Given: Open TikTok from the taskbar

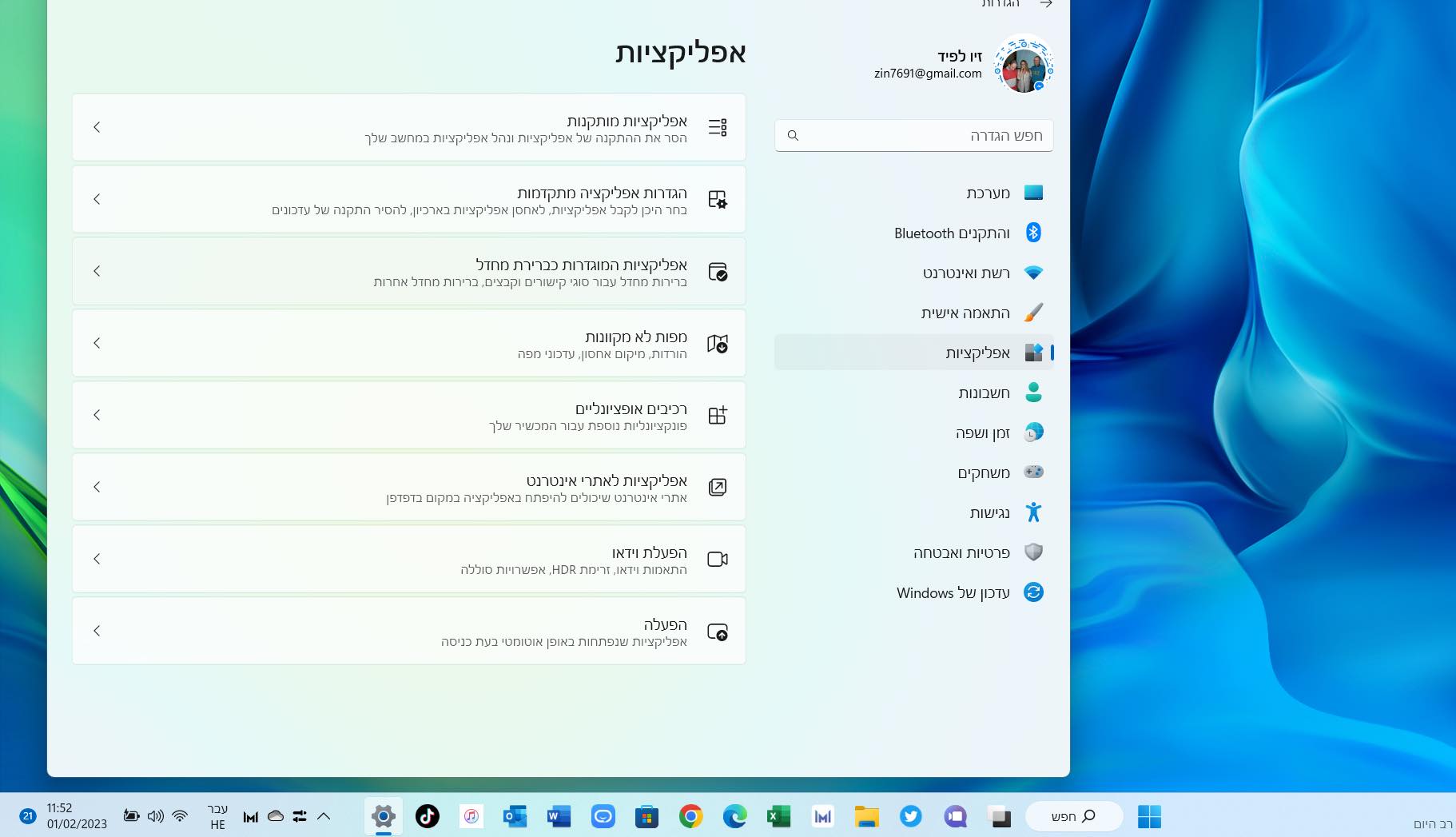Looking at the screenshot, I should pyautogui.click(x=428, y=816).
